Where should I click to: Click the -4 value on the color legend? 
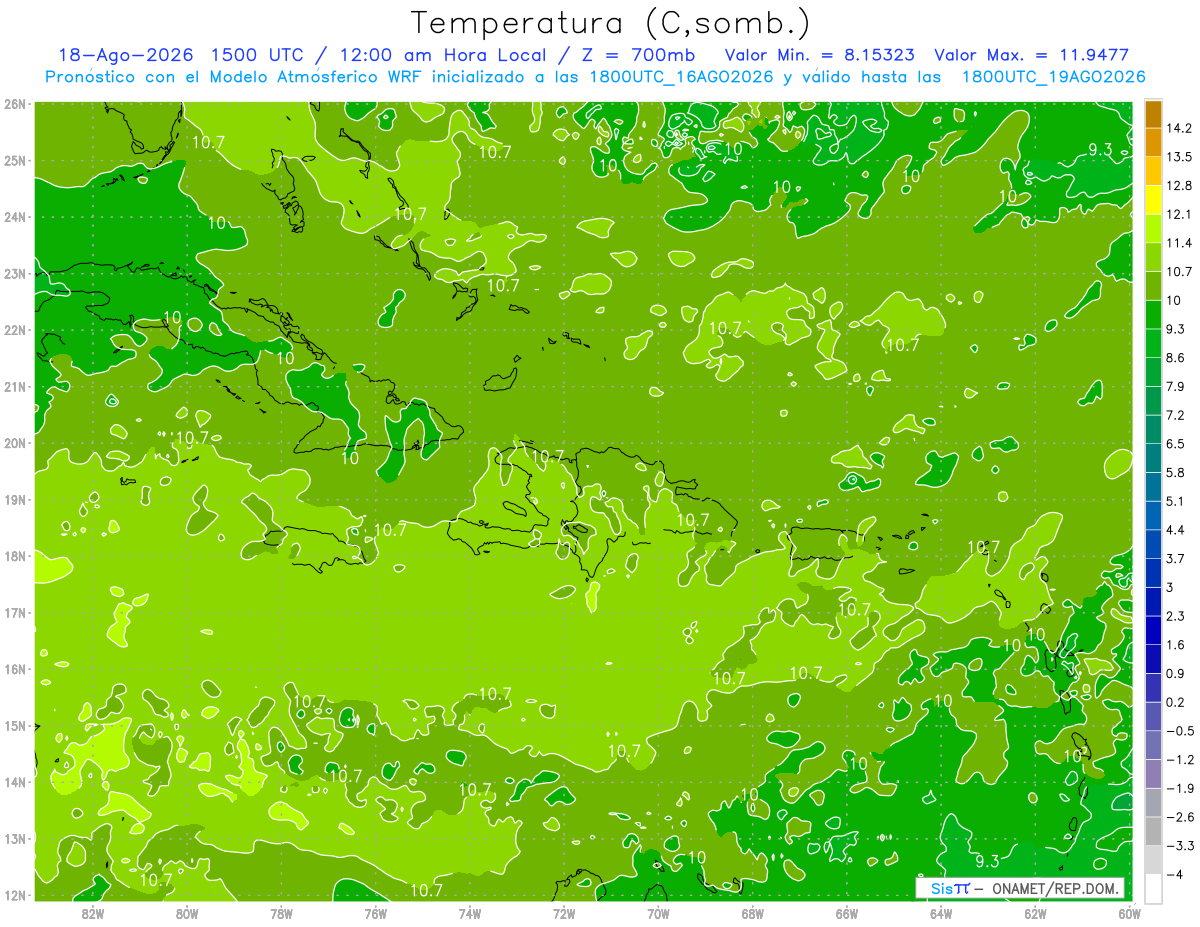click(x=1174, y=873)
